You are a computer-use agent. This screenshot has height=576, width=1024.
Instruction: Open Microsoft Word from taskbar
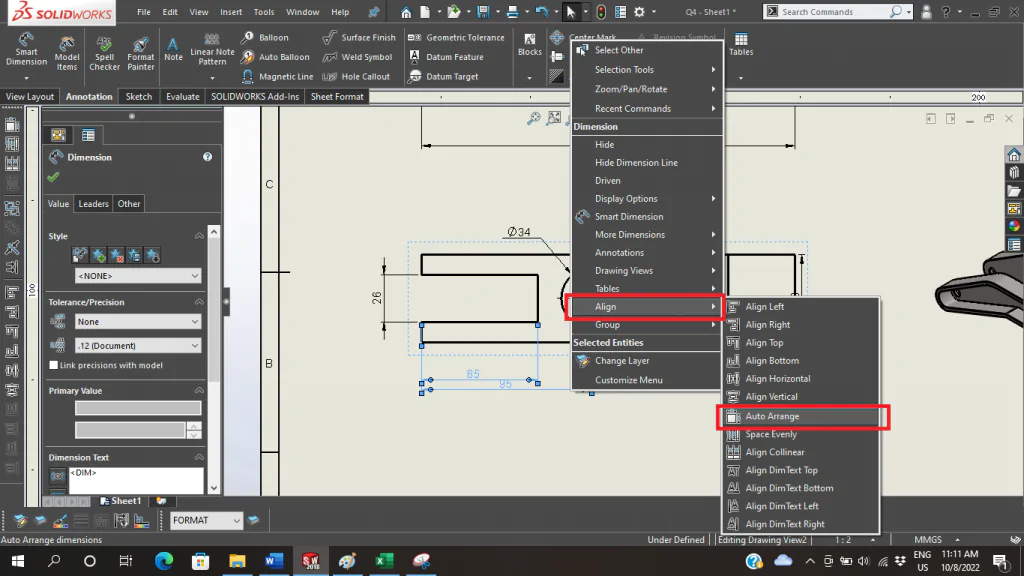[x=274, y=561]
